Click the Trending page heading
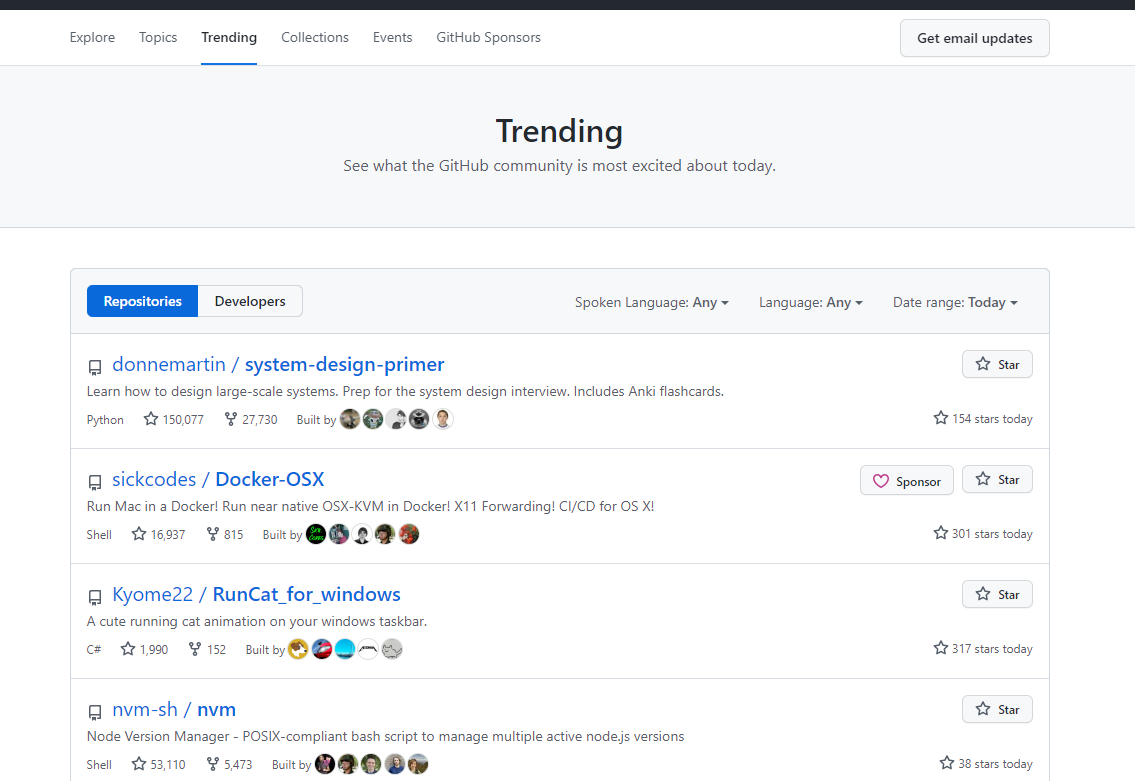1135x781 pixels. coord(559,131)
